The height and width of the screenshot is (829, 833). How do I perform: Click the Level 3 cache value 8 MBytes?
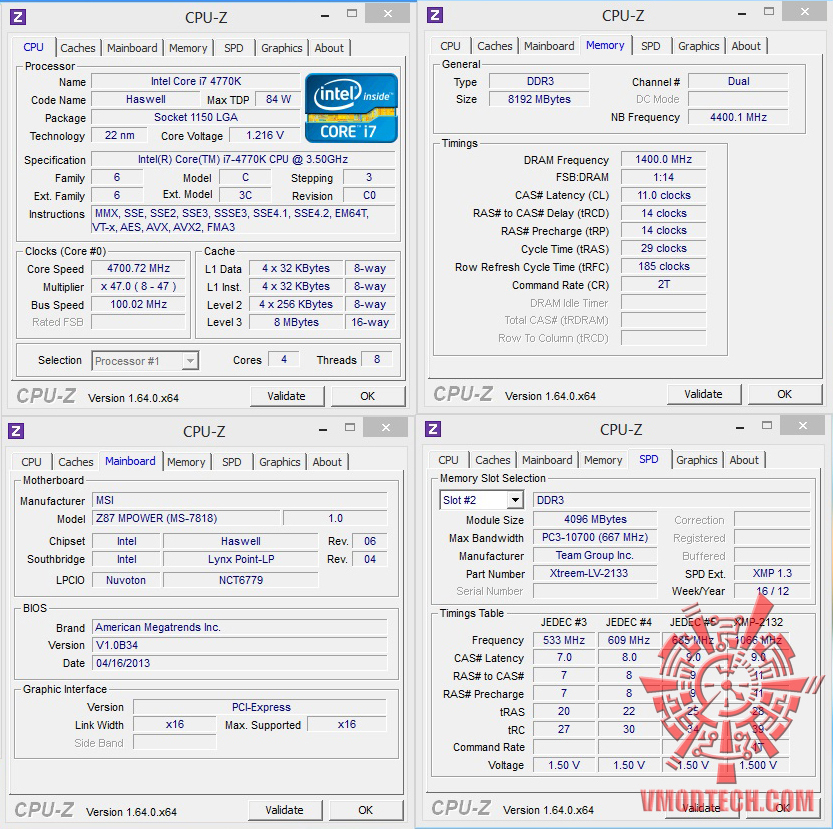(x=296, y=322)
